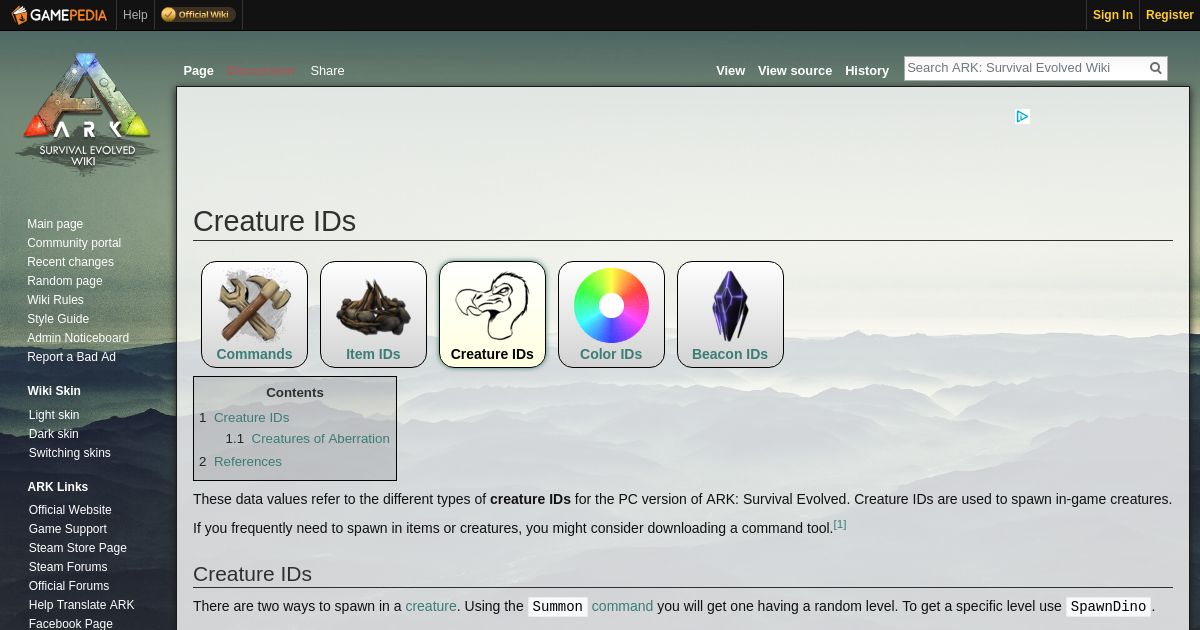Open the ARK Survival Evolved Wiki logo
Viewport: 1200px width, 630px height.
pyautogui.click(x=87, y=113)
